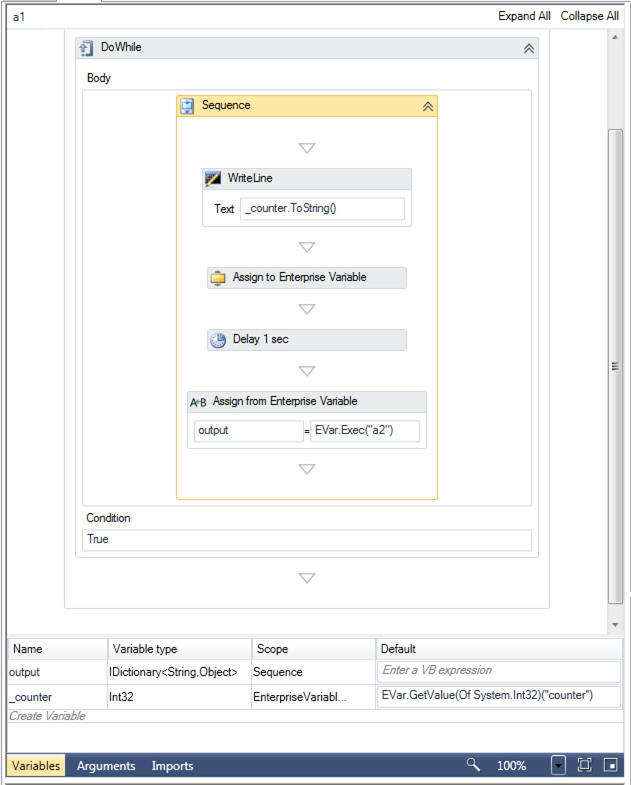Click the Sequence activity icon
The image size is (631, 785).
(x=187, y=106)
